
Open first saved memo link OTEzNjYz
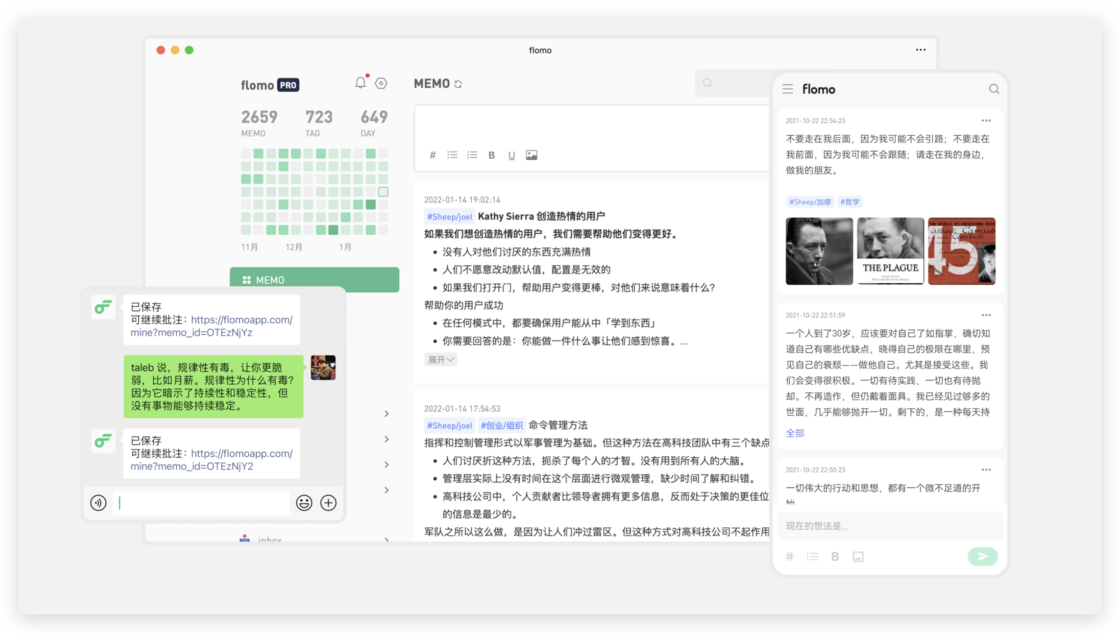click(x=211, y=326)
